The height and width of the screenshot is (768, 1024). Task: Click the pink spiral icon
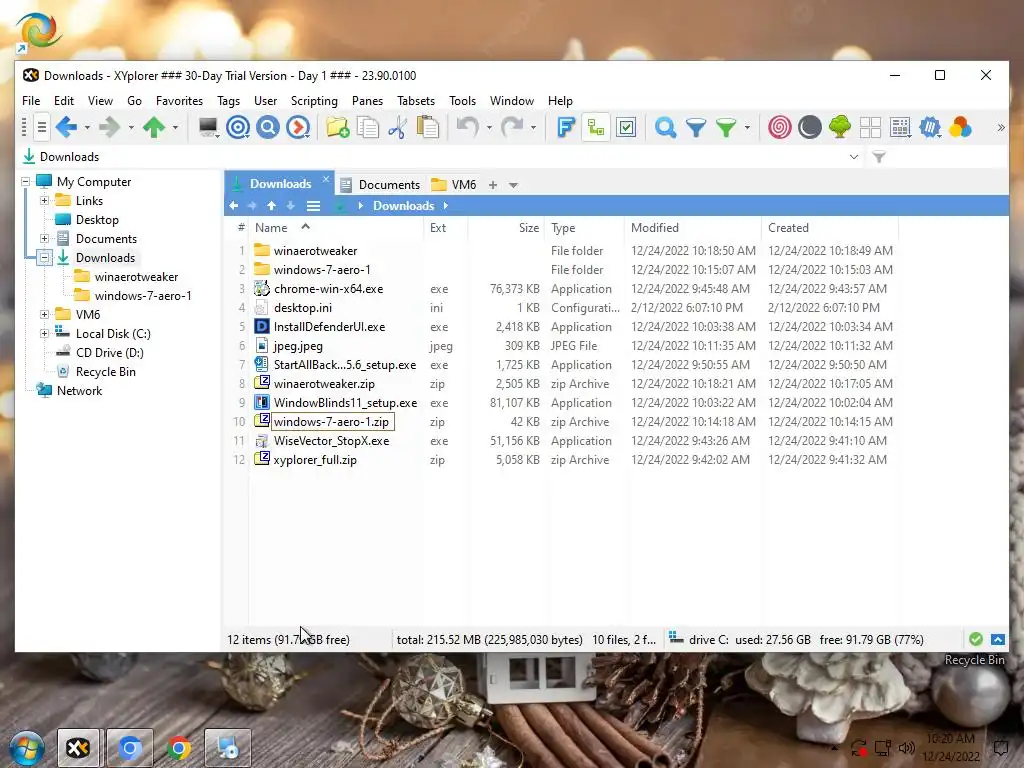pyautogui.click(x=780, y=127)
